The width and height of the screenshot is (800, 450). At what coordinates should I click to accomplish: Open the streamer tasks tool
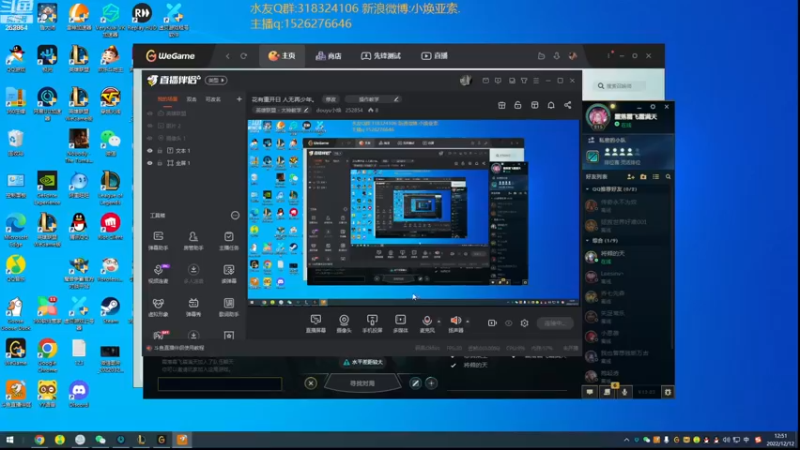tap(229, 241)
